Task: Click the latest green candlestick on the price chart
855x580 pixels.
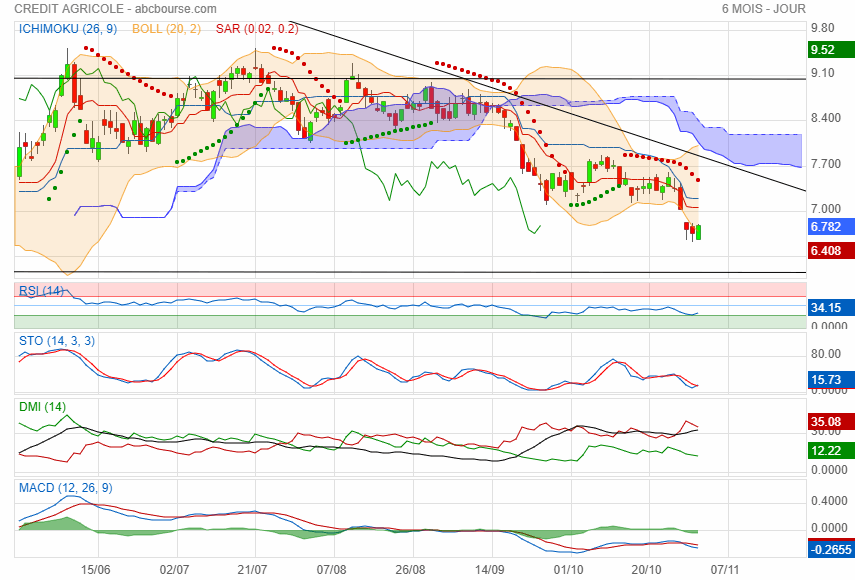Action: pos(699,232)
